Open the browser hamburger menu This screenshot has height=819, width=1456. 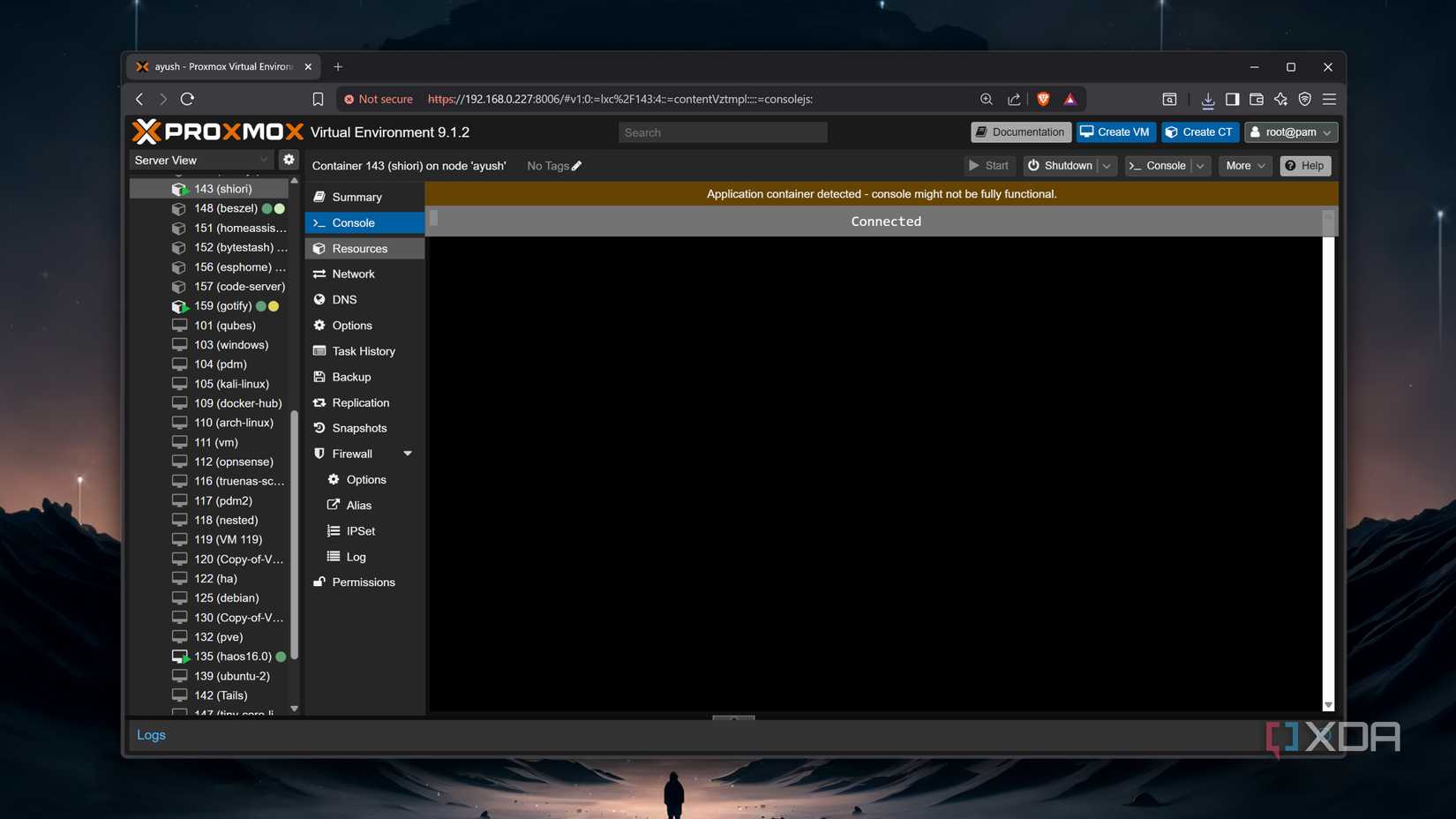tap(1329, 99)
